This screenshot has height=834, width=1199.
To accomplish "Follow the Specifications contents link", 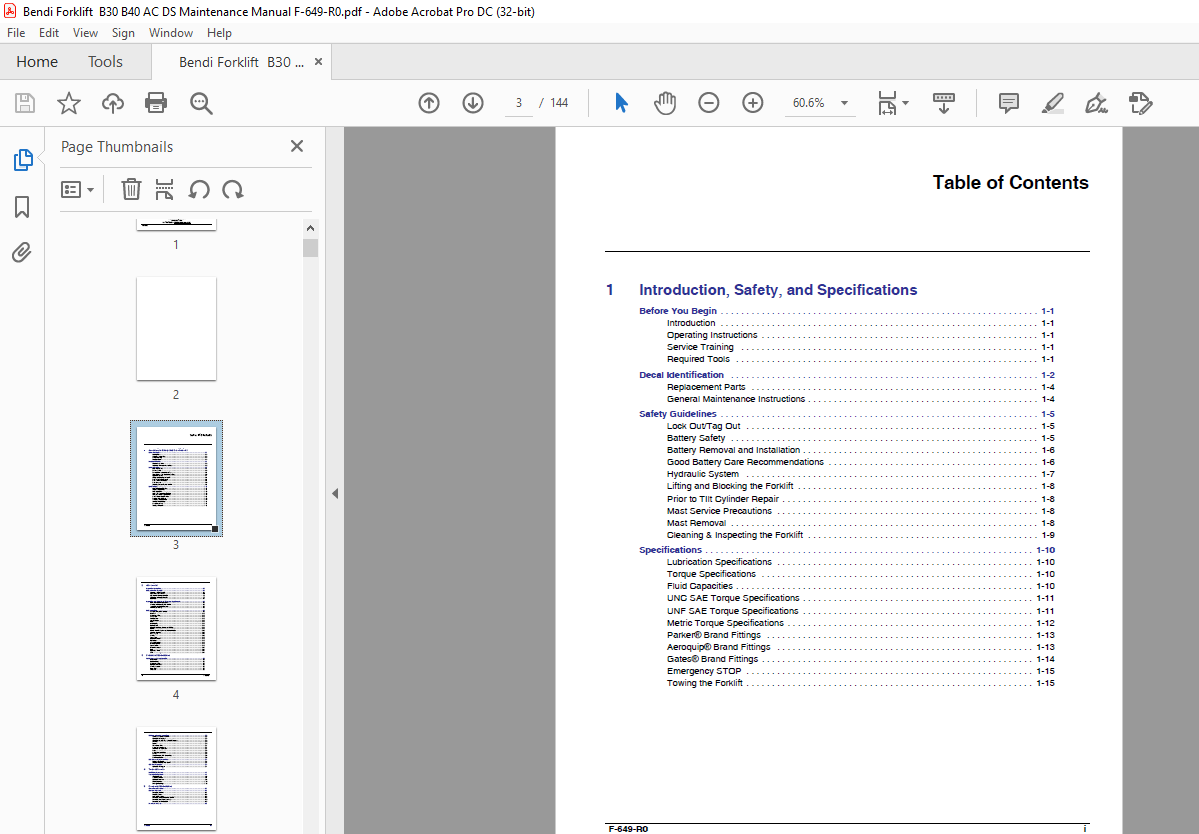I will coord(670,550).
